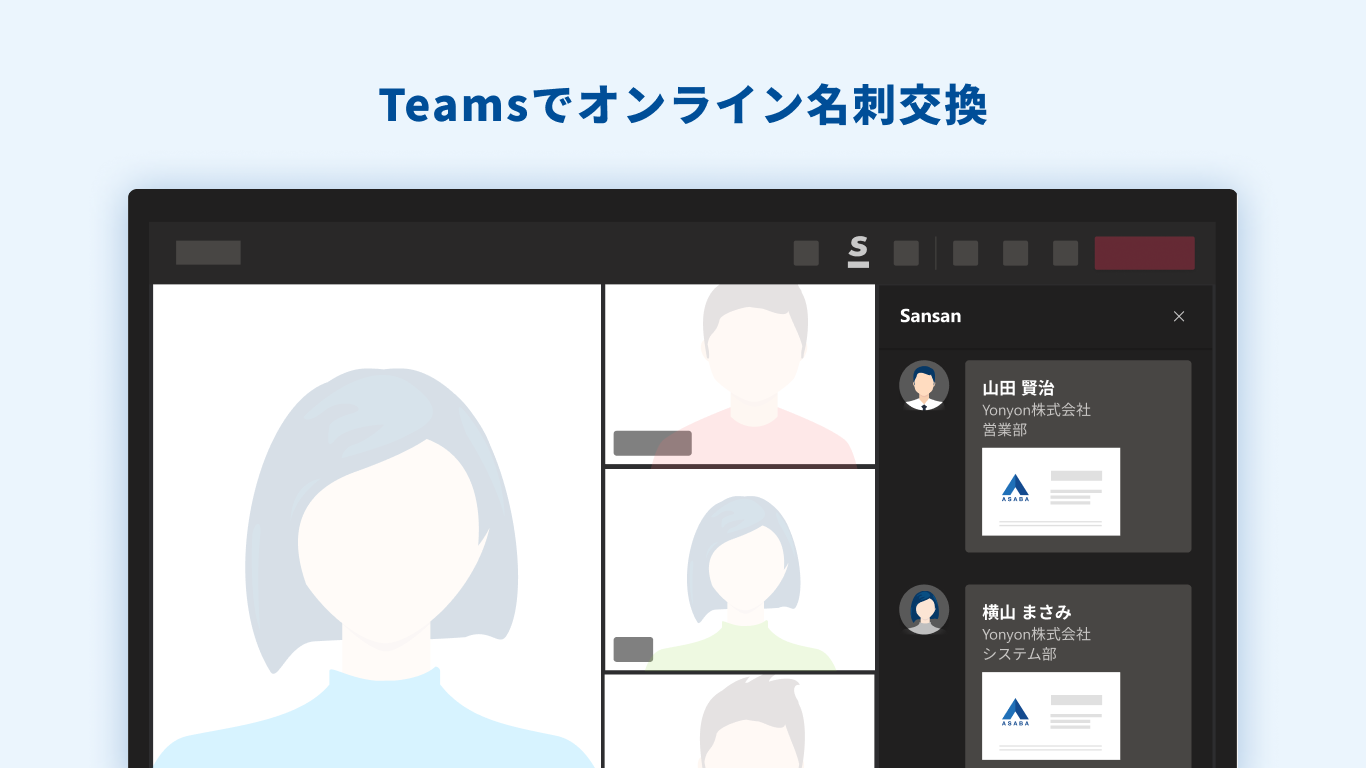Select the name 山田 賢治

pos(1018,388)
